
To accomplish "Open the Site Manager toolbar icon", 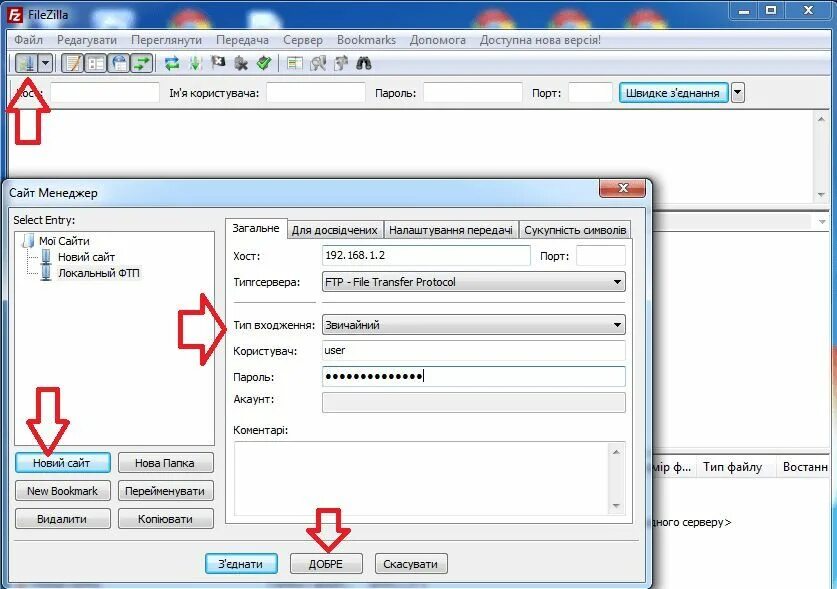I will [26, 64].
